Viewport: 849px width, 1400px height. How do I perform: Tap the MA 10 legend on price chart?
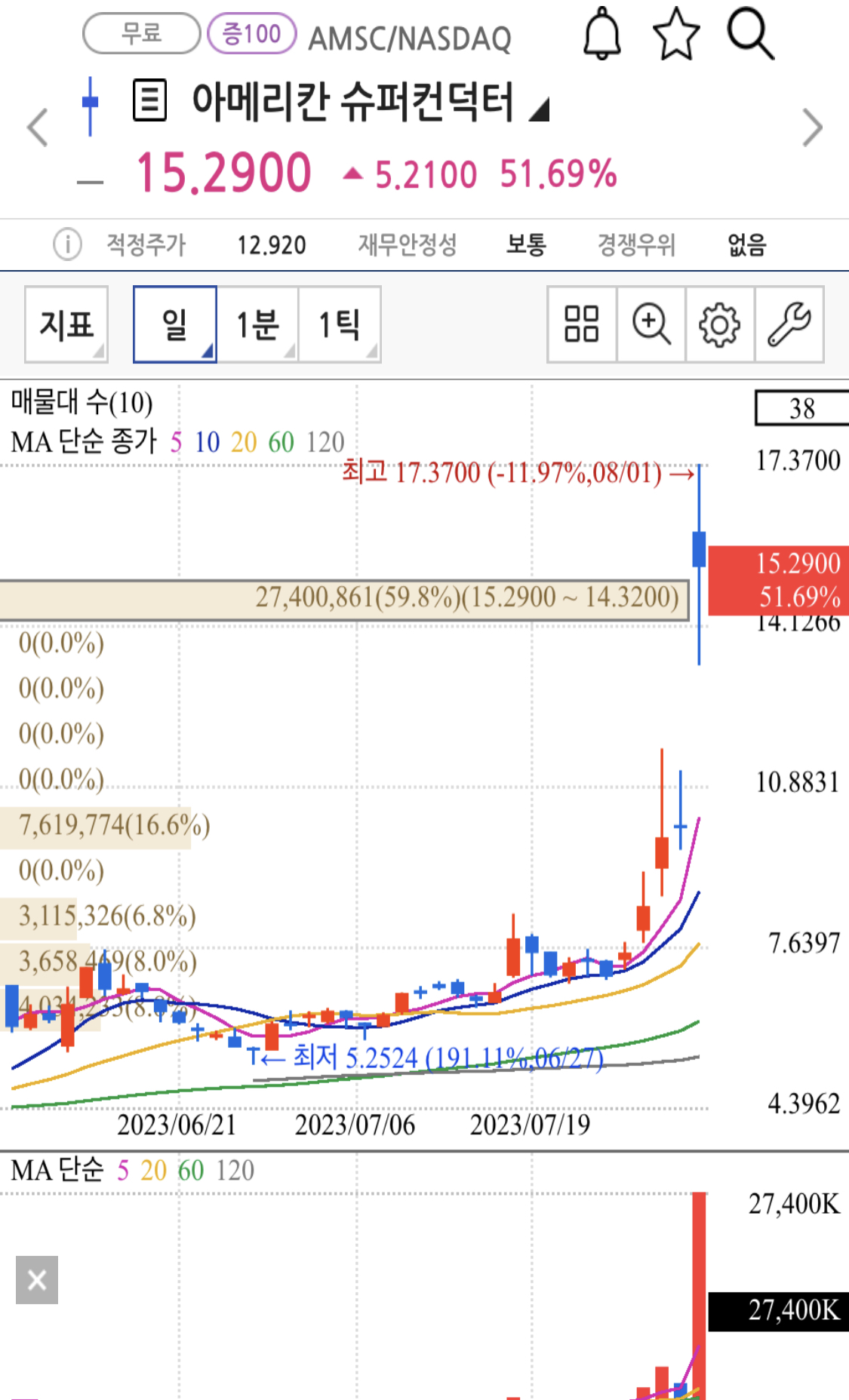[207, 442]
